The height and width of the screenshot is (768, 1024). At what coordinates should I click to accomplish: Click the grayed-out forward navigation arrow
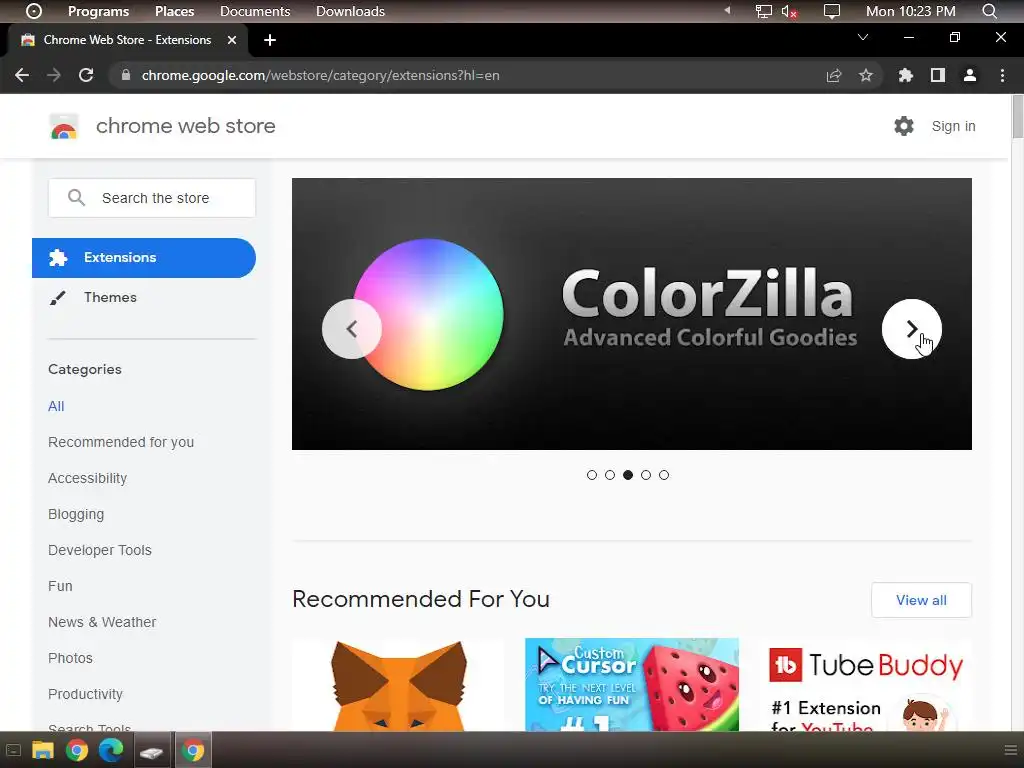point(54,75)
